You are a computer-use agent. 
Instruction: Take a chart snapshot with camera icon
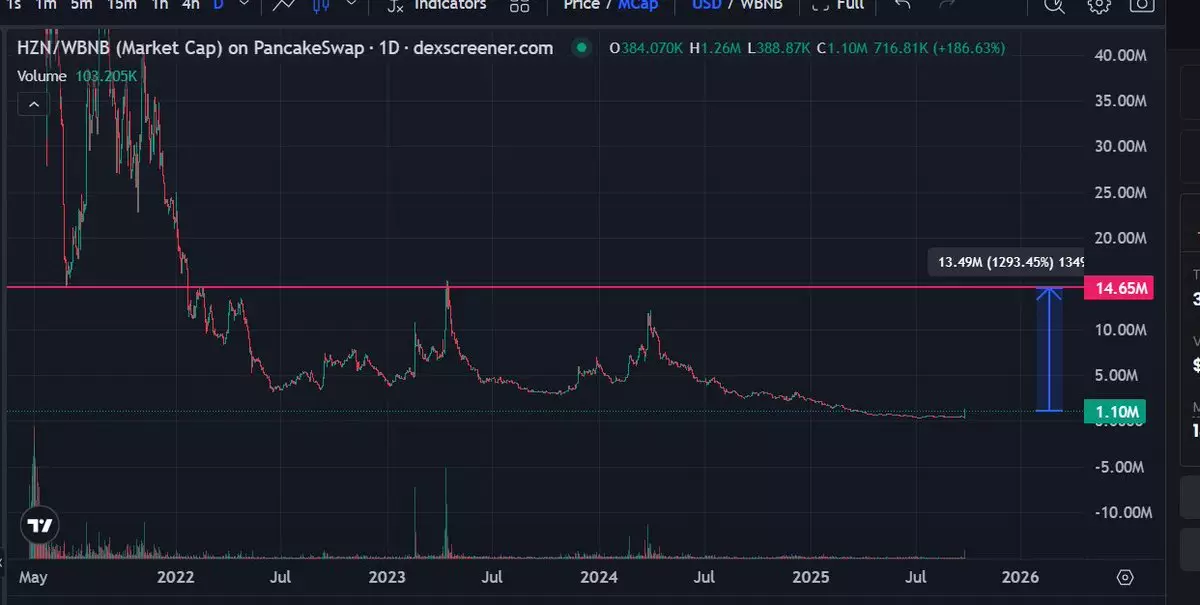1141,5
